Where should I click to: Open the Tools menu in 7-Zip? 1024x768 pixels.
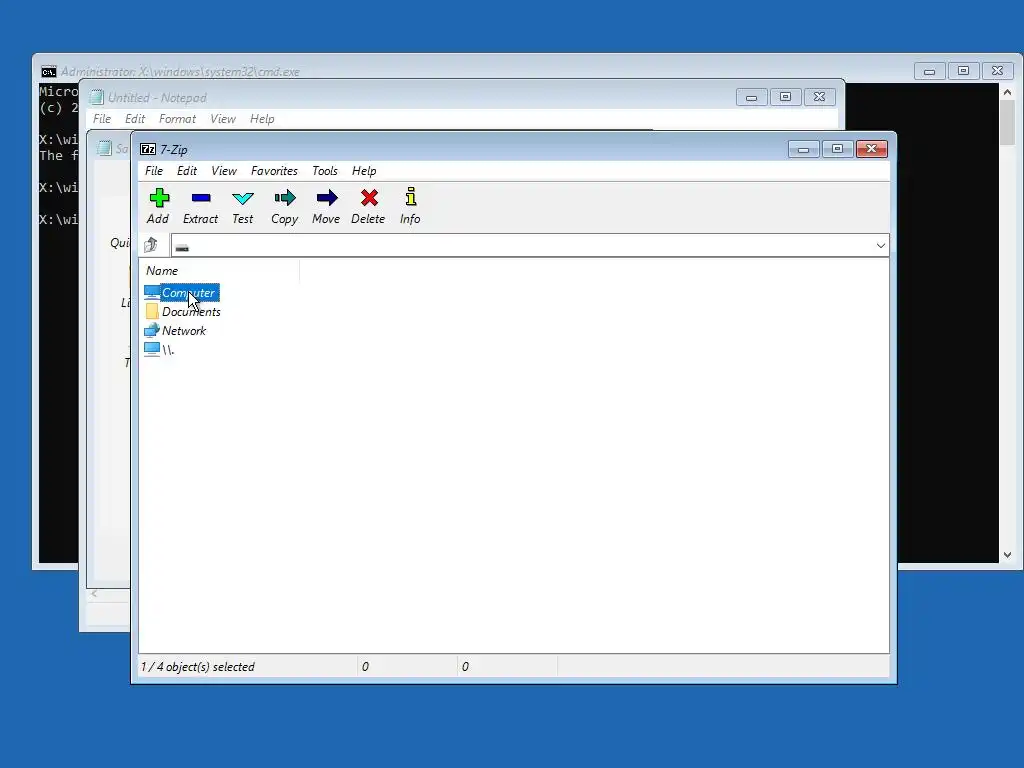(x=325, y=171)
